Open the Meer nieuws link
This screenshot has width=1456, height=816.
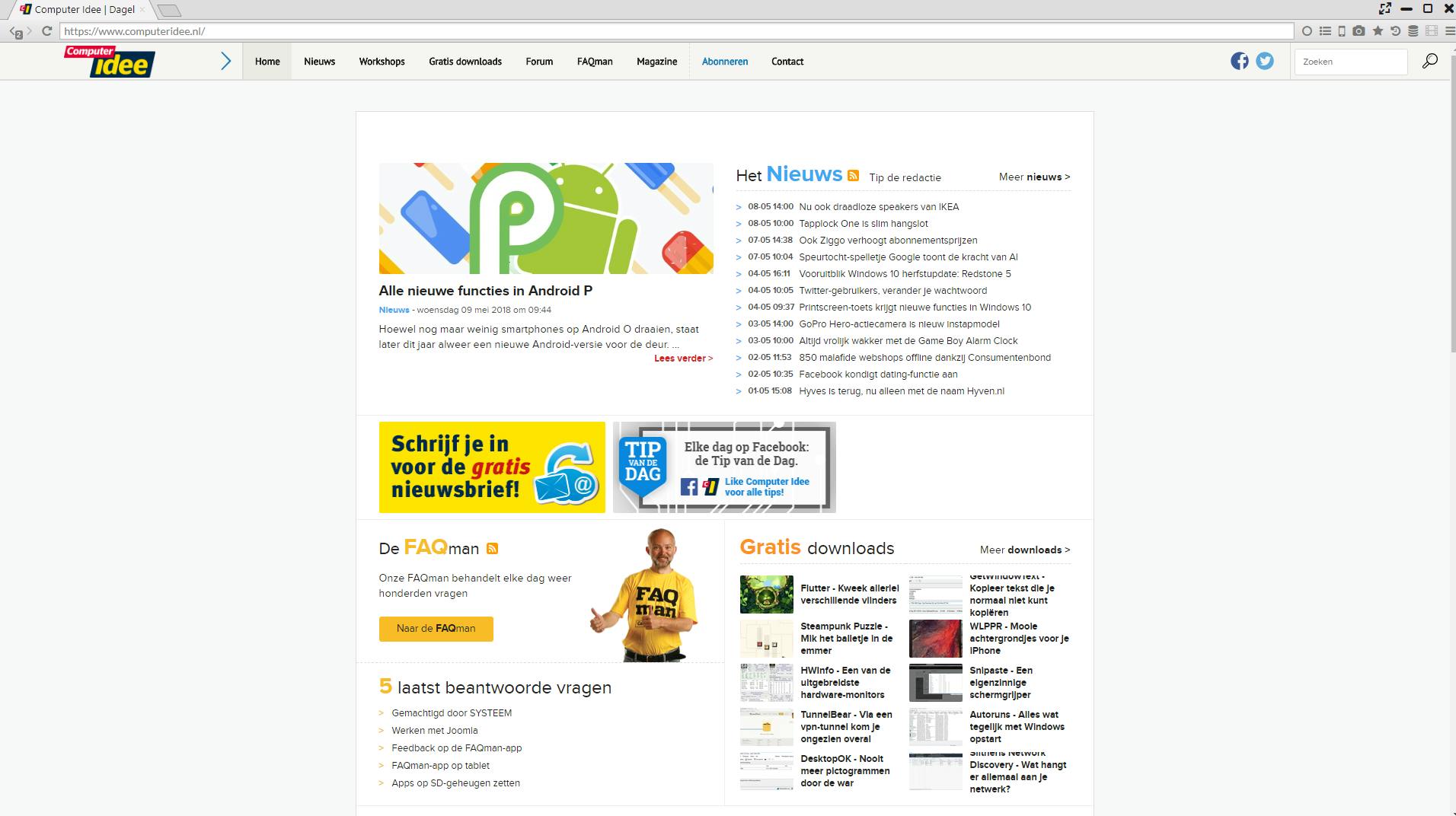1033,177
